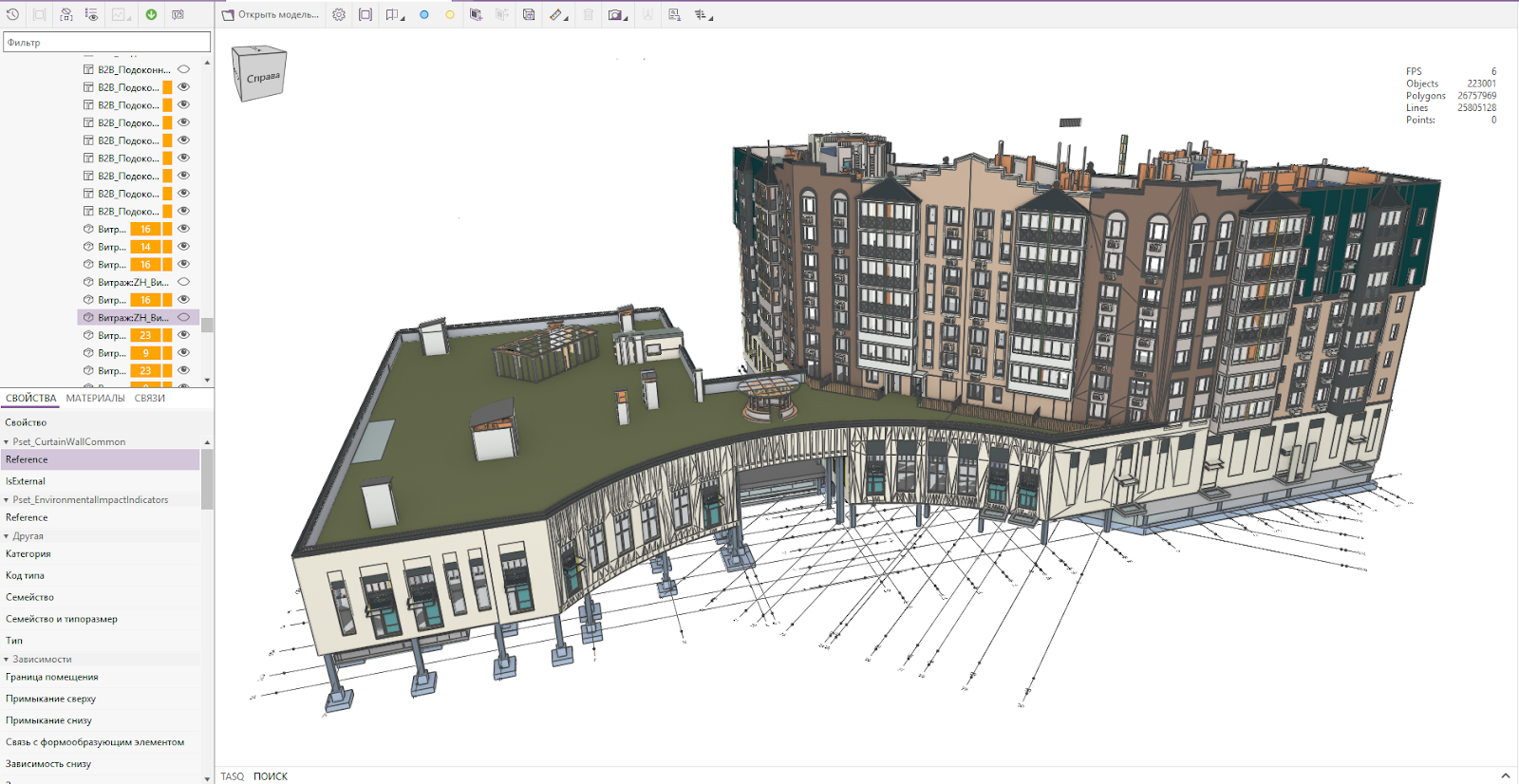
Task: Show the highlighted Витраж:ZH_Ви... item via eye icon
Action: [184, 317]
